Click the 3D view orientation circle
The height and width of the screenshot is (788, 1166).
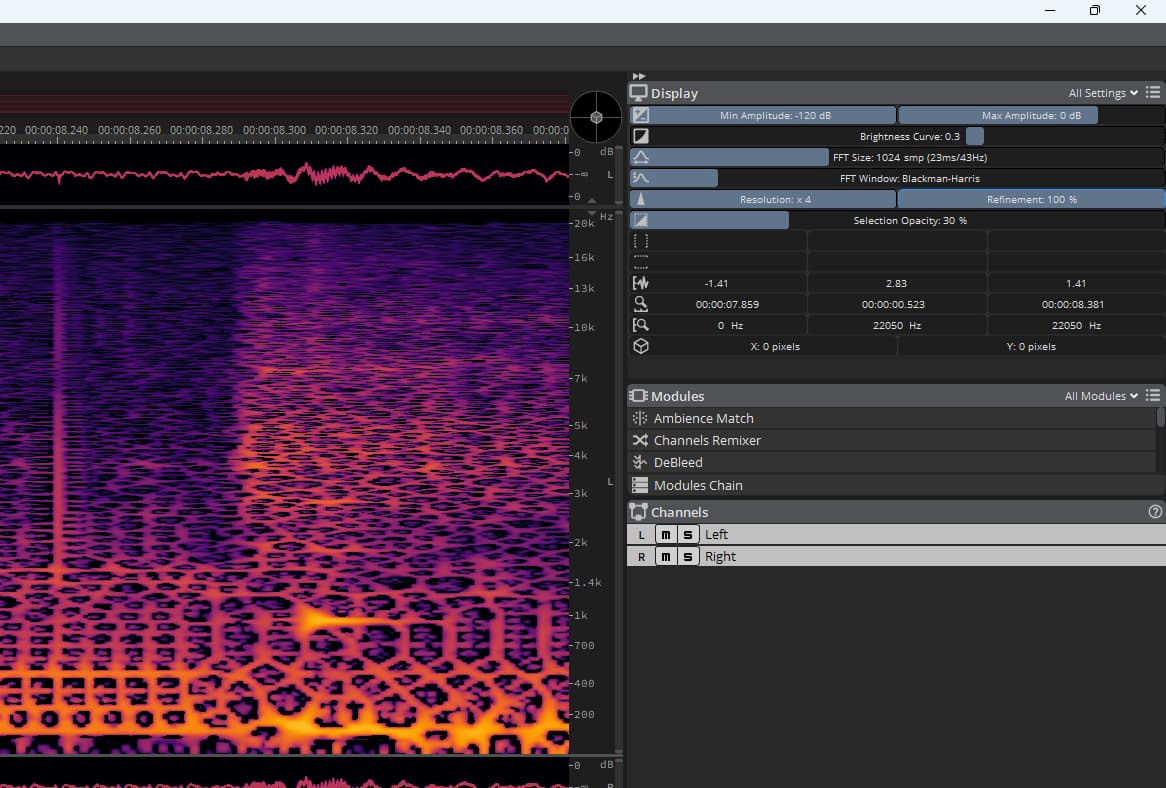[596, 117]
